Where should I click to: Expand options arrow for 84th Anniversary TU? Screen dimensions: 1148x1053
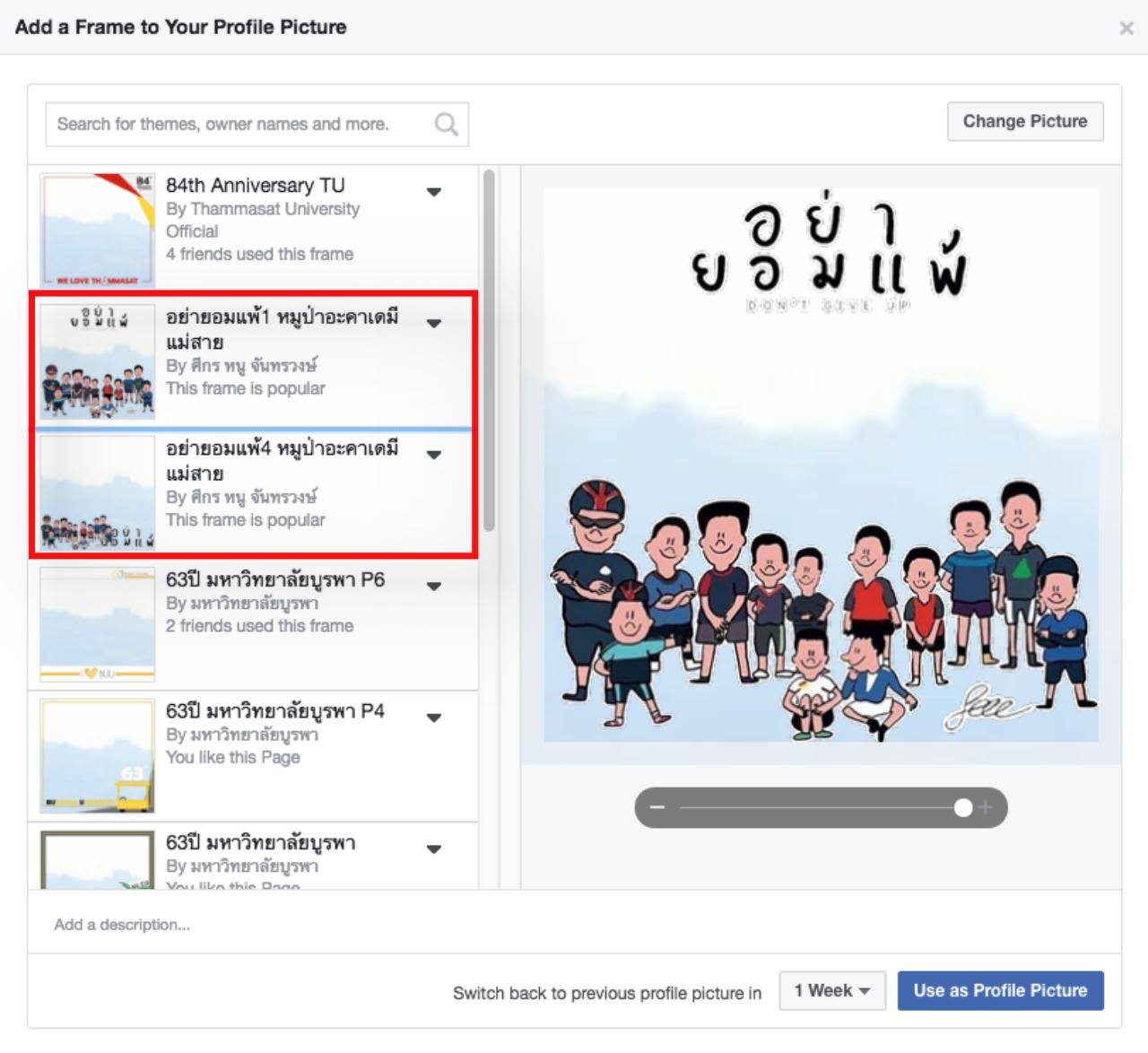click(x=434, y=192)
